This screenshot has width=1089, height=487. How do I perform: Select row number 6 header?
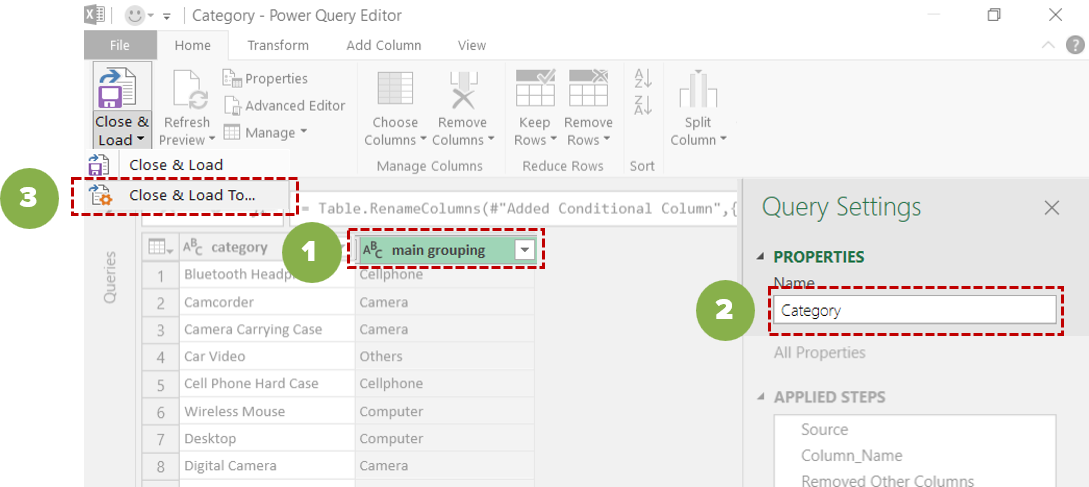tap(160, 411)
